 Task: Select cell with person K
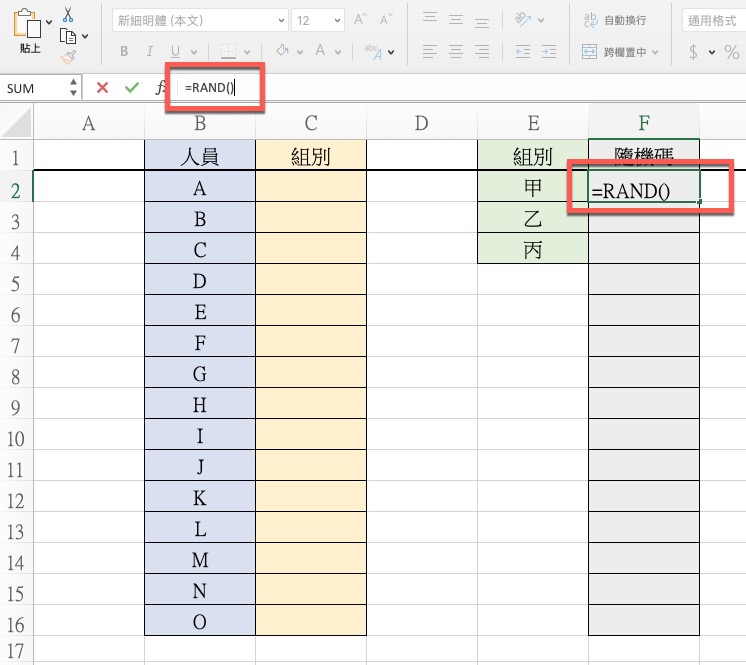point(200,496)
